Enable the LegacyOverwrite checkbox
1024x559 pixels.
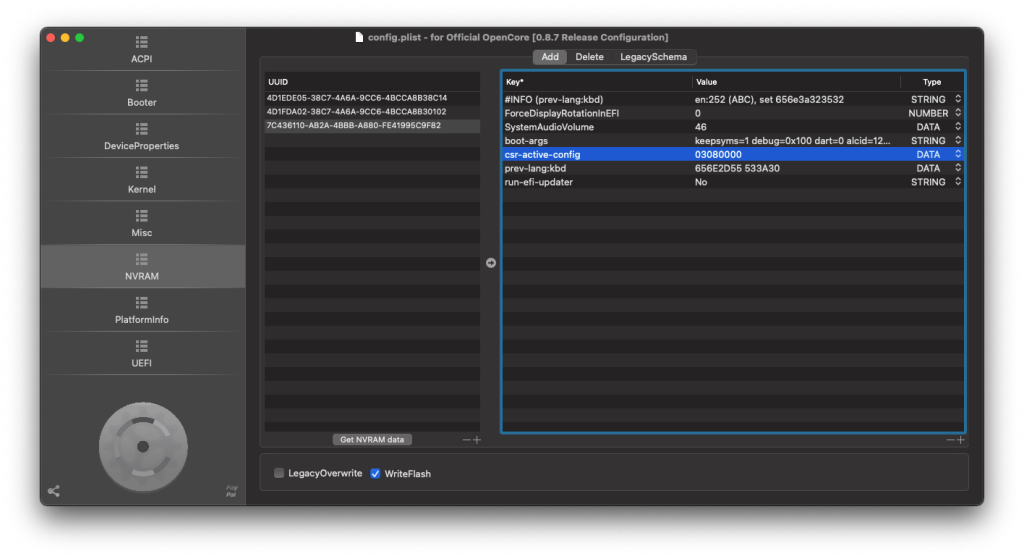[x=280, y=473]
